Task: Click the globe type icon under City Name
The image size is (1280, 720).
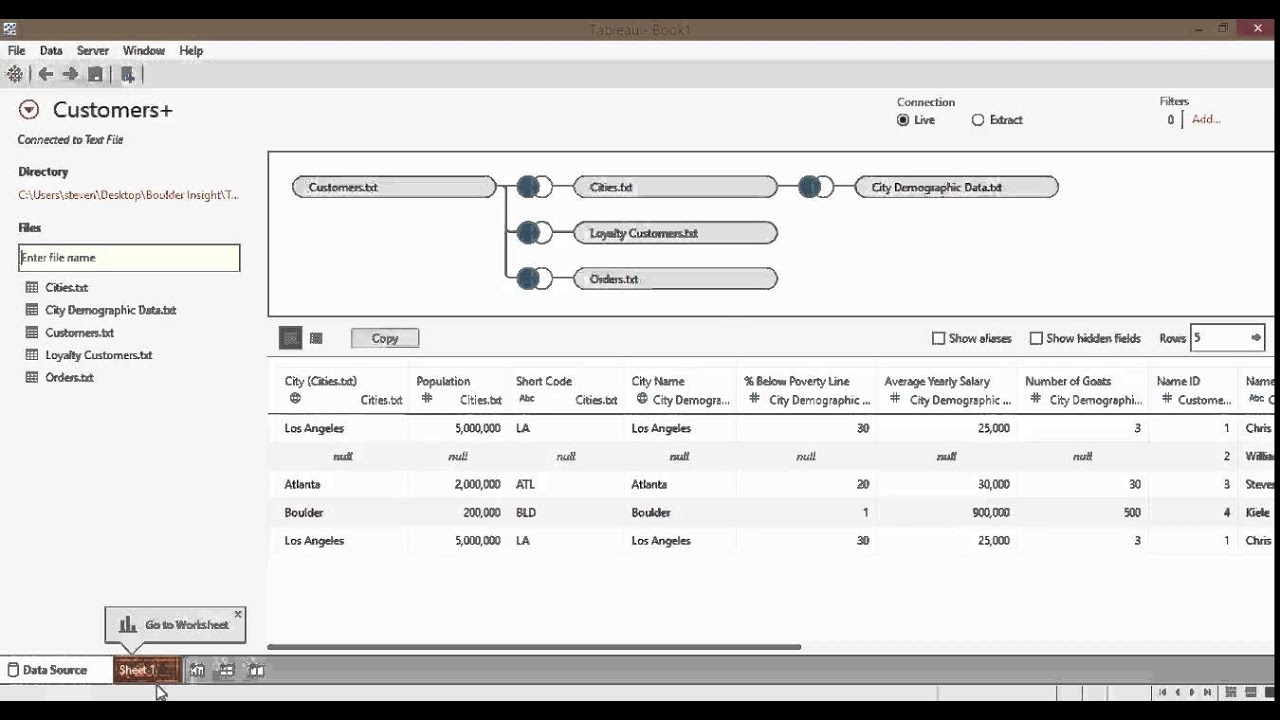Action: [x=642, y=399]
